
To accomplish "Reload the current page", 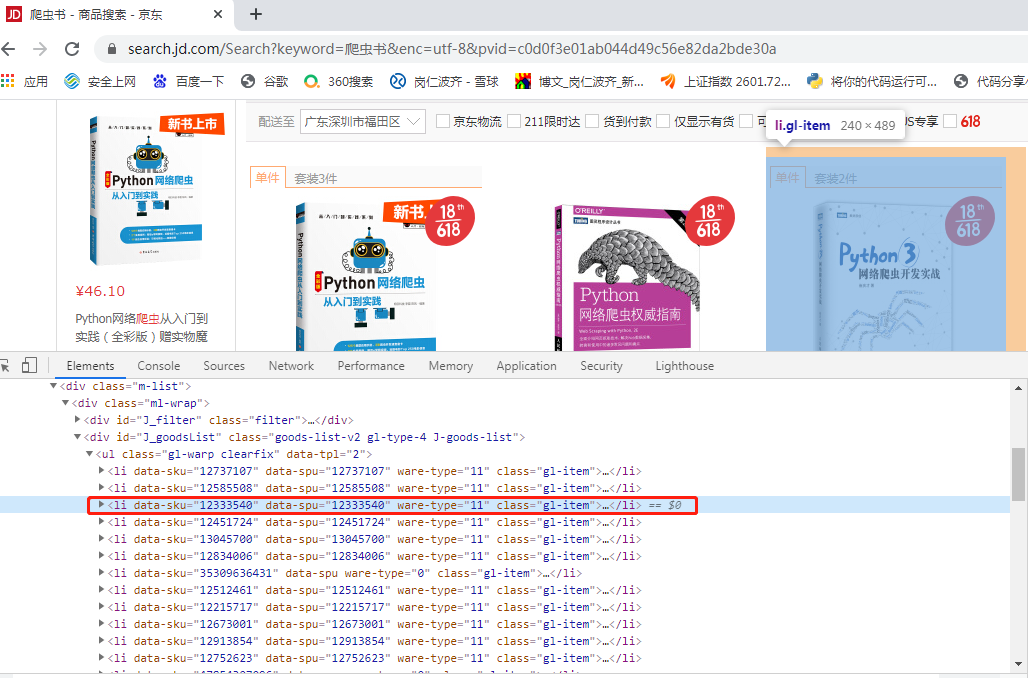I will [72, 49].
